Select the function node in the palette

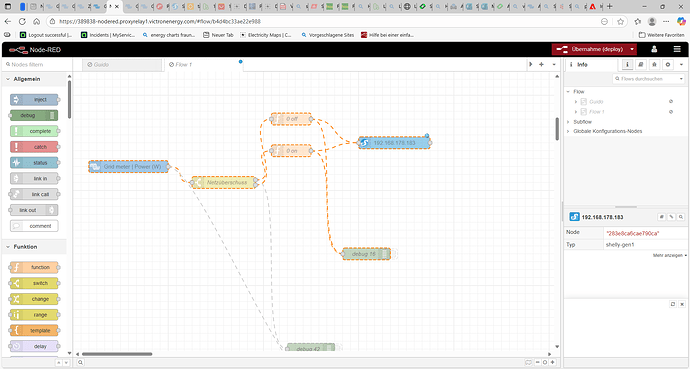pos(34,267)
